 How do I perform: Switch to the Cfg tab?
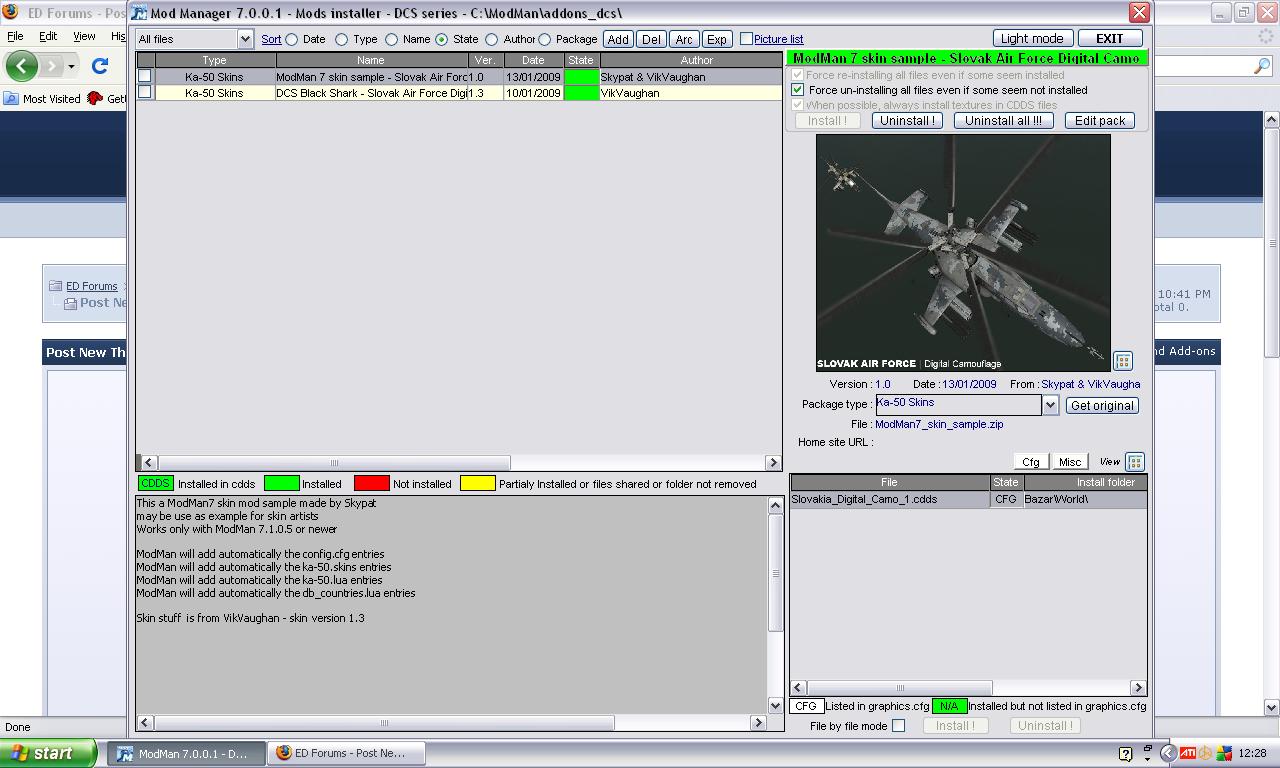[x=1030, y=462]
